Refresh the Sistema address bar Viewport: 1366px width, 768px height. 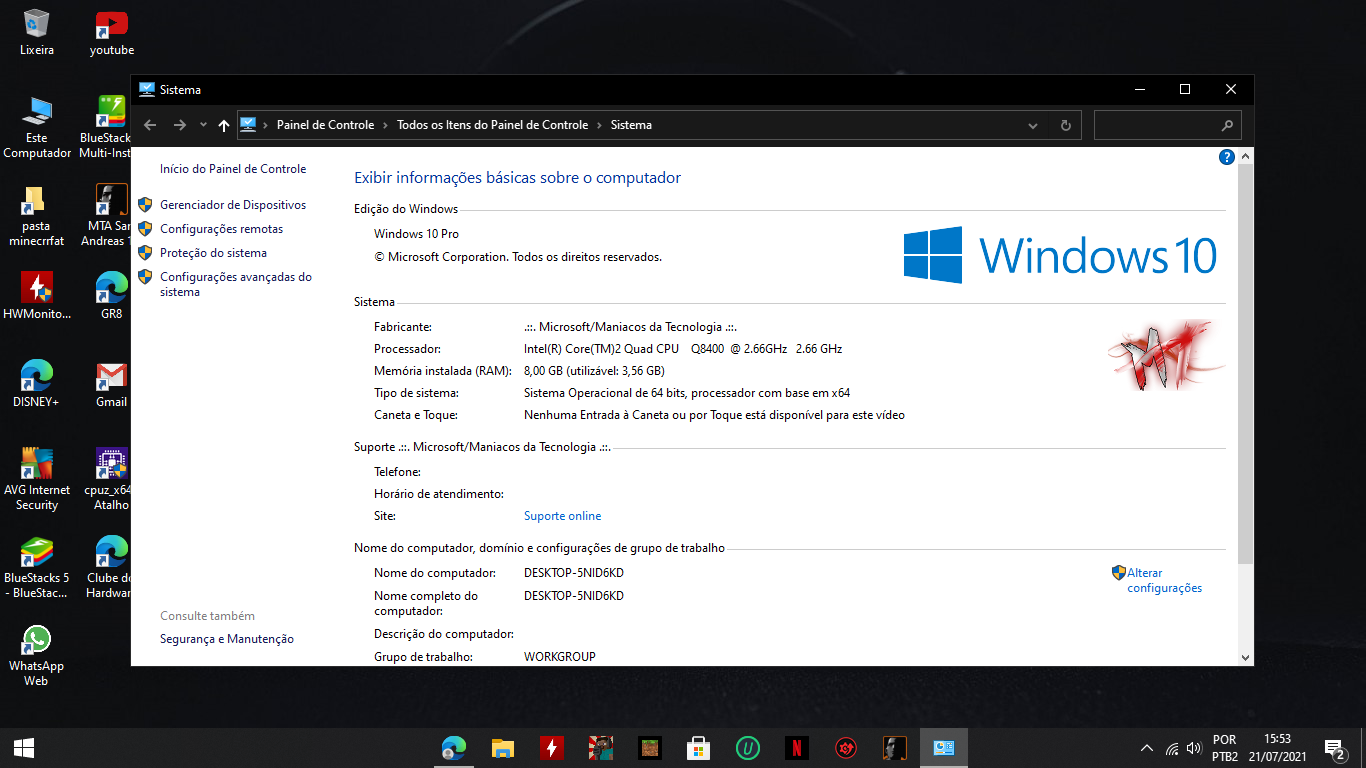coord(1065,125)
